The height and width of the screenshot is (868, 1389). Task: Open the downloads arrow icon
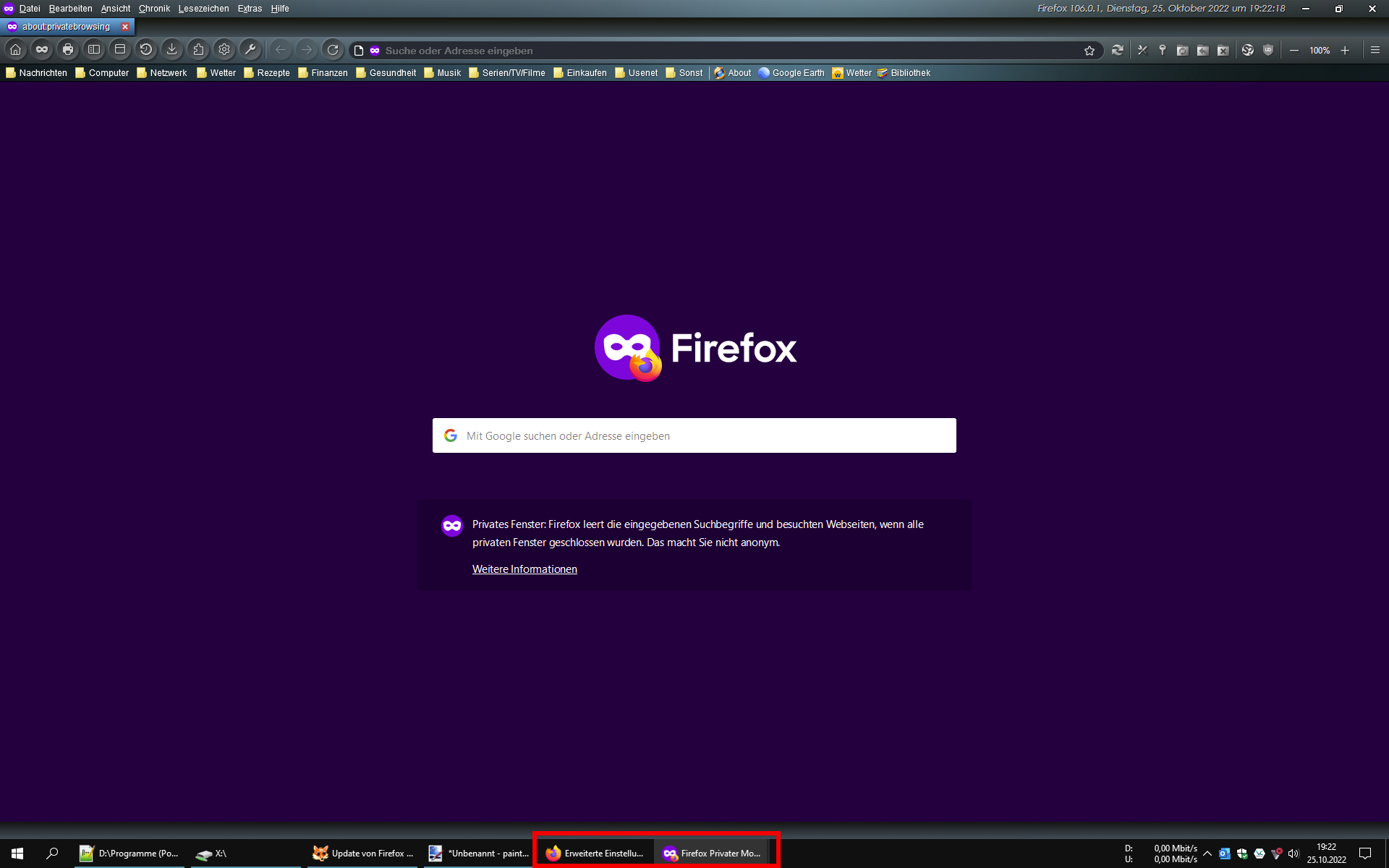click(171, 50)
